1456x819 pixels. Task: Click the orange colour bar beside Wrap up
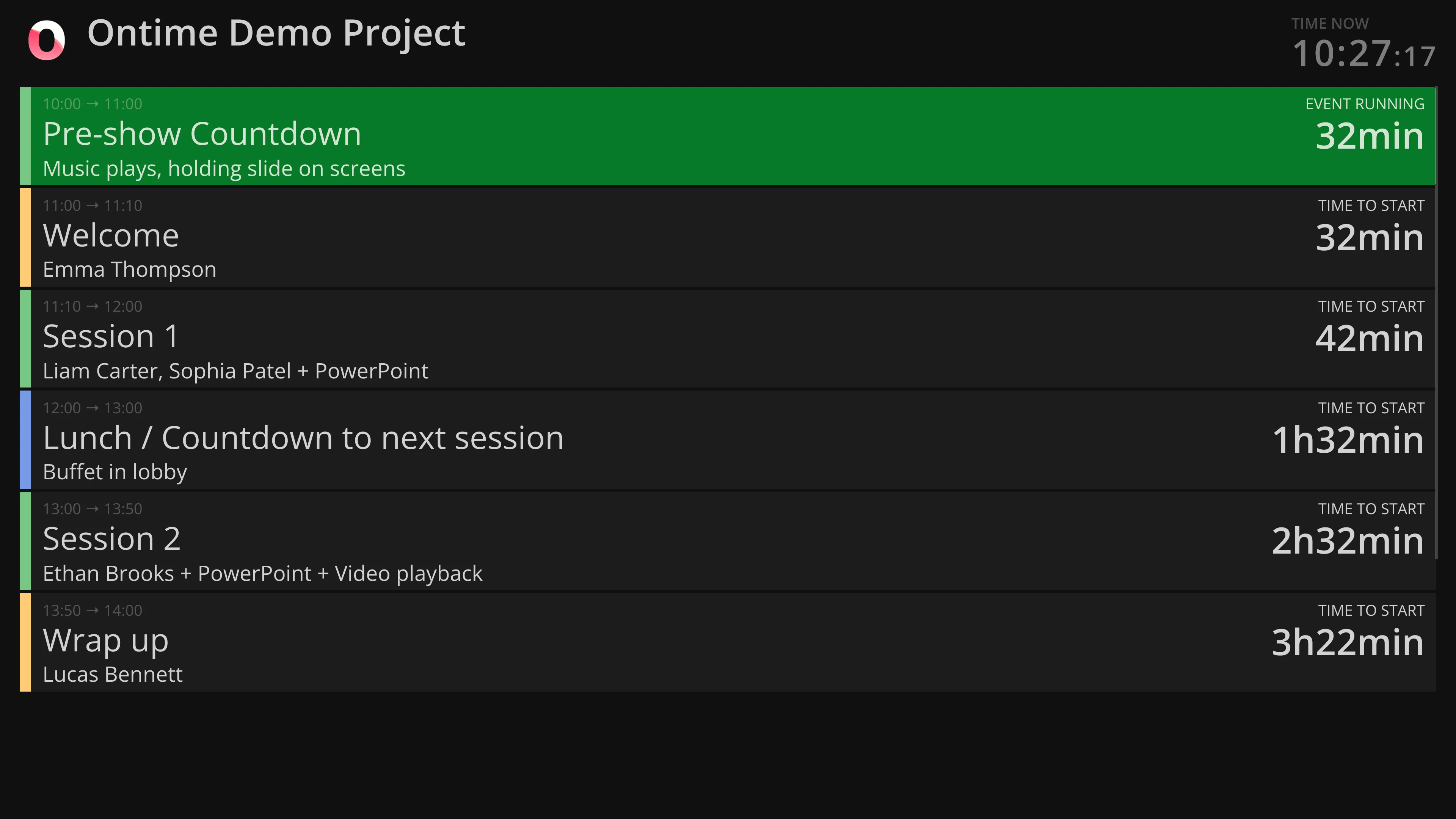coord(25,642)
